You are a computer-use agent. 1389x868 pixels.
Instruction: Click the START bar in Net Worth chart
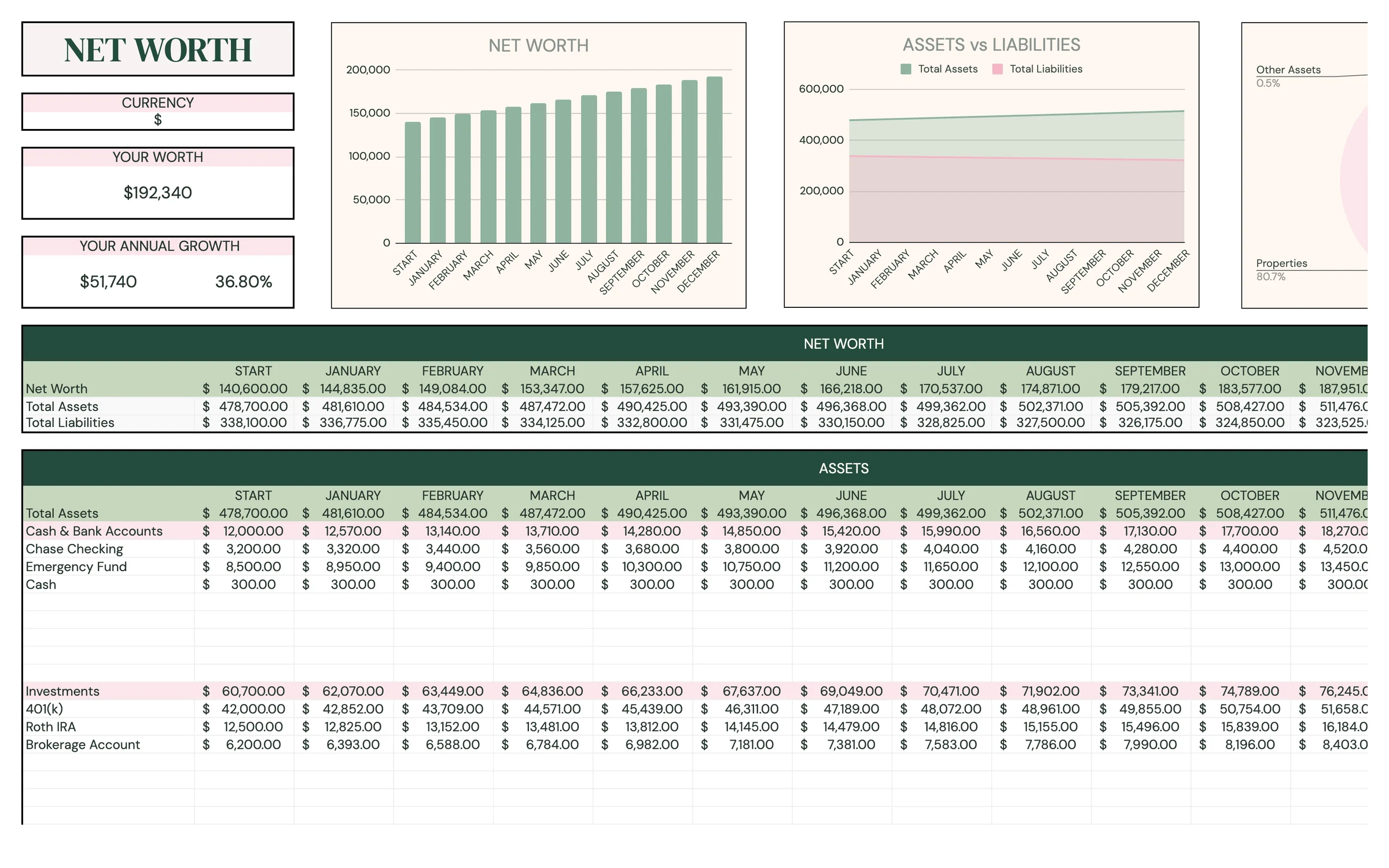[413, 182]
